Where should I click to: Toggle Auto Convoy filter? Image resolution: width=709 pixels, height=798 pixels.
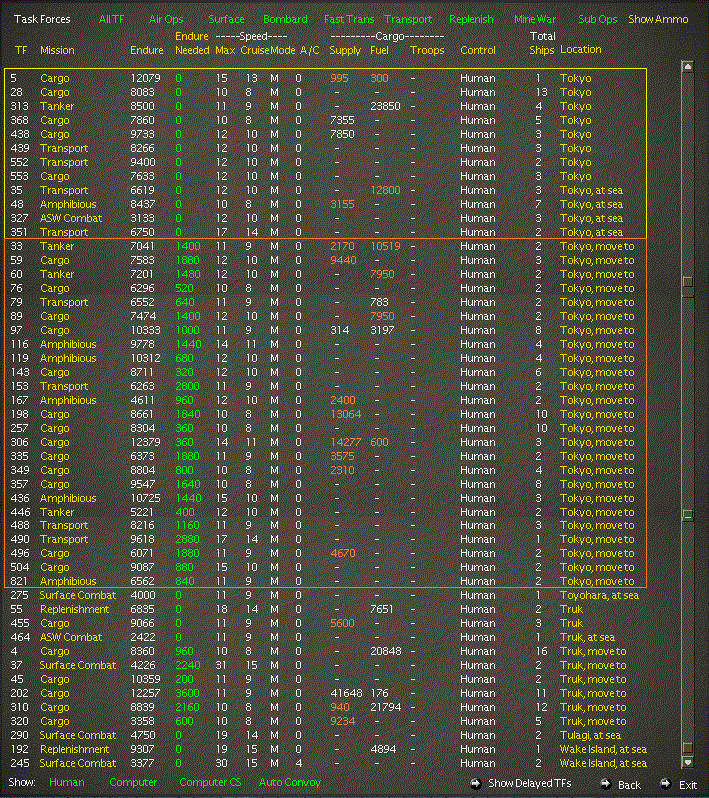pos(290,782)
